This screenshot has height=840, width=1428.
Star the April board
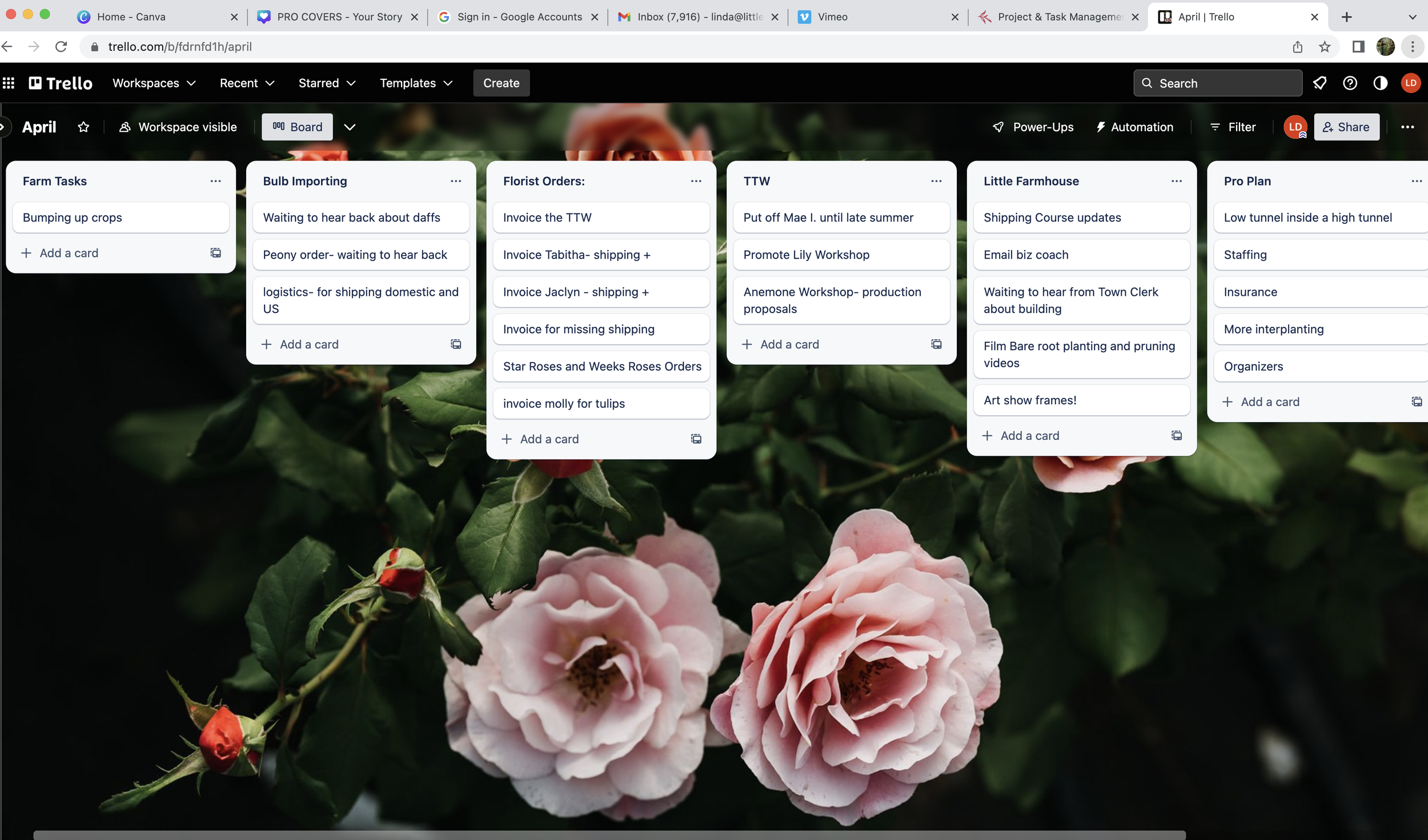coord(83,127)
